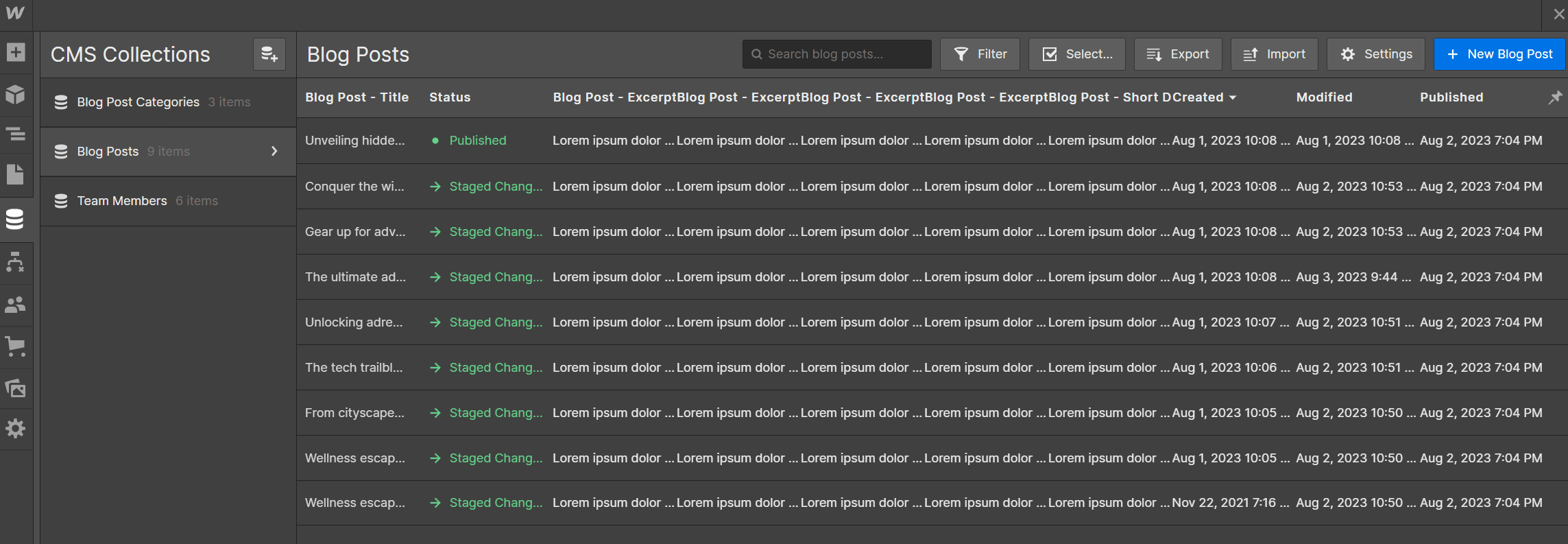
Task: Open the Users panel icon
Action: [15, 304]
